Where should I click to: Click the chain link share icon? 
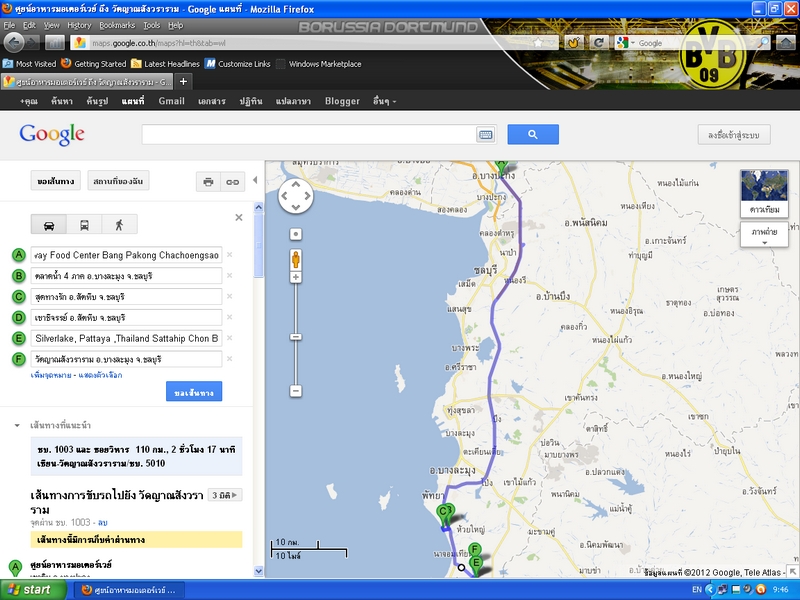(233, 182)
